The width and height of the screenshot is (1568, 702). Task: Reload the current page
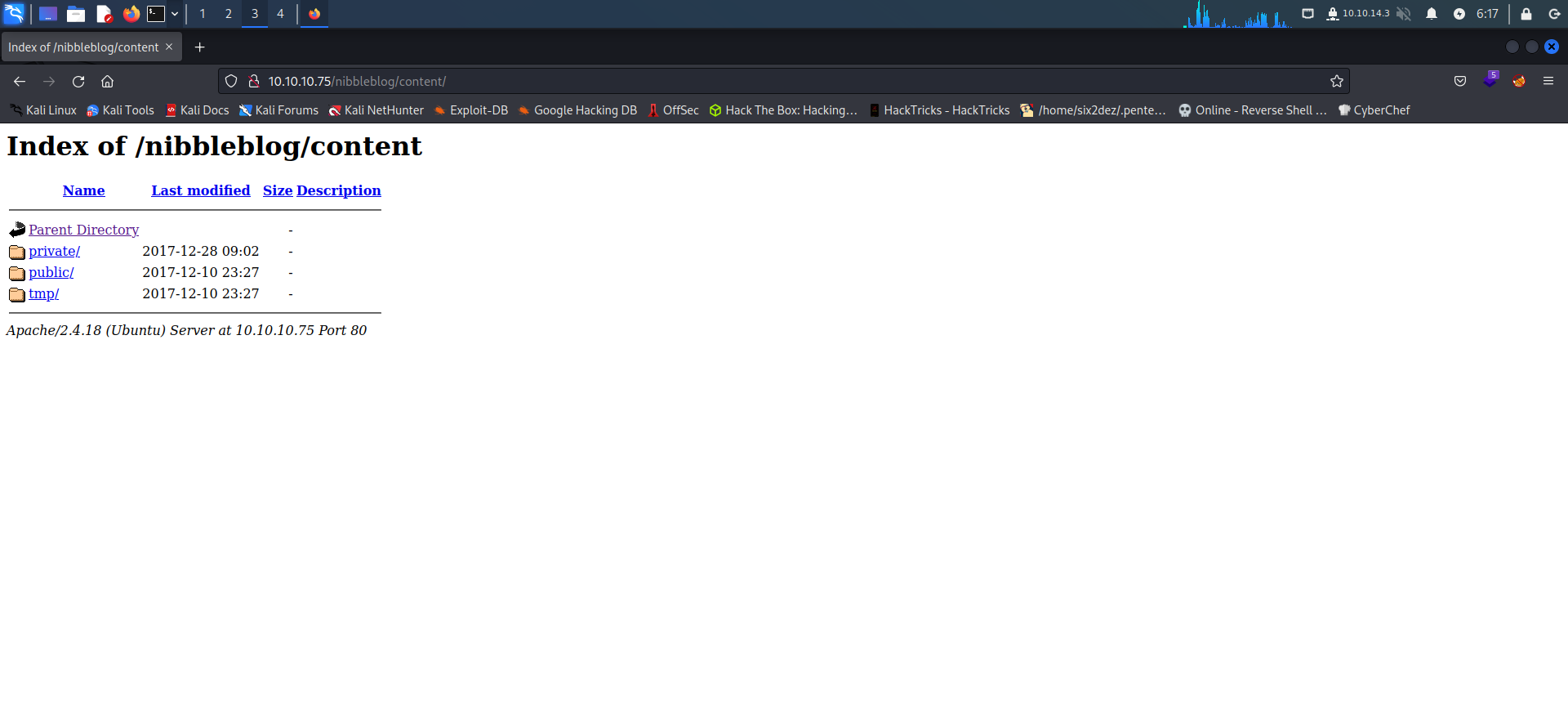(78, 82)
